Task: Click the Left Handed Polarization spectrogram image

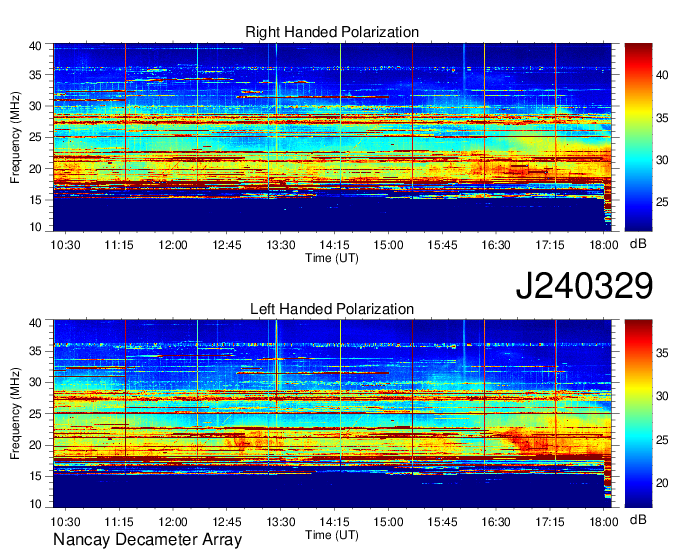Action: click(x=332, y=414)
